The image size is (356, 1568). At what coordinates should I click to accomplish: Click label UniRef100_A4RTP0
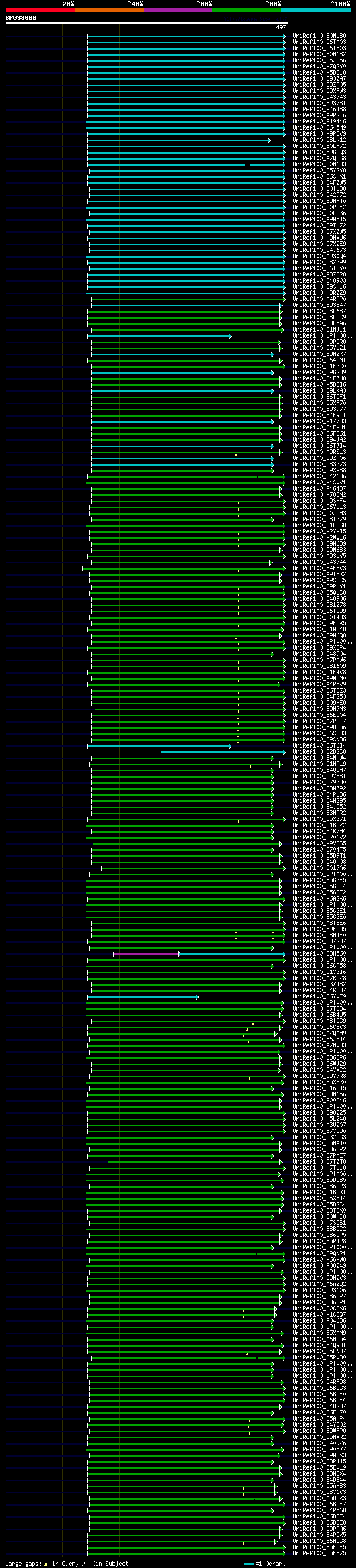point(319,299)
